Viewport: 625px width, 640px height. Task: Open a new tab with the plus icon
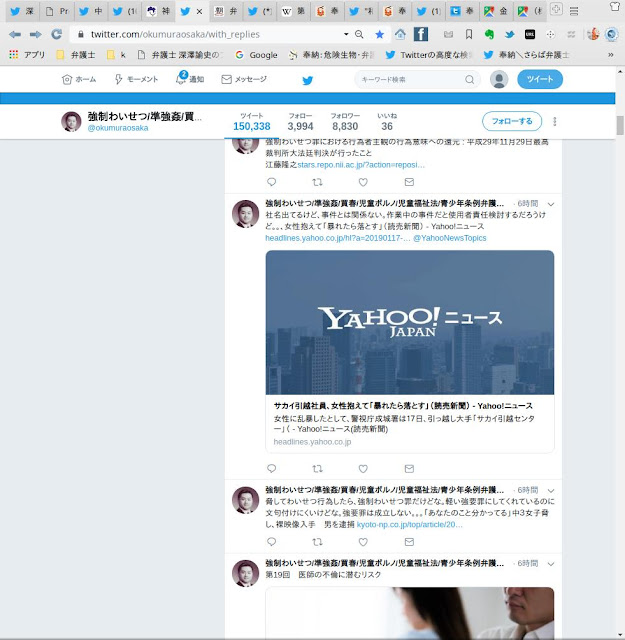[556, 9]
